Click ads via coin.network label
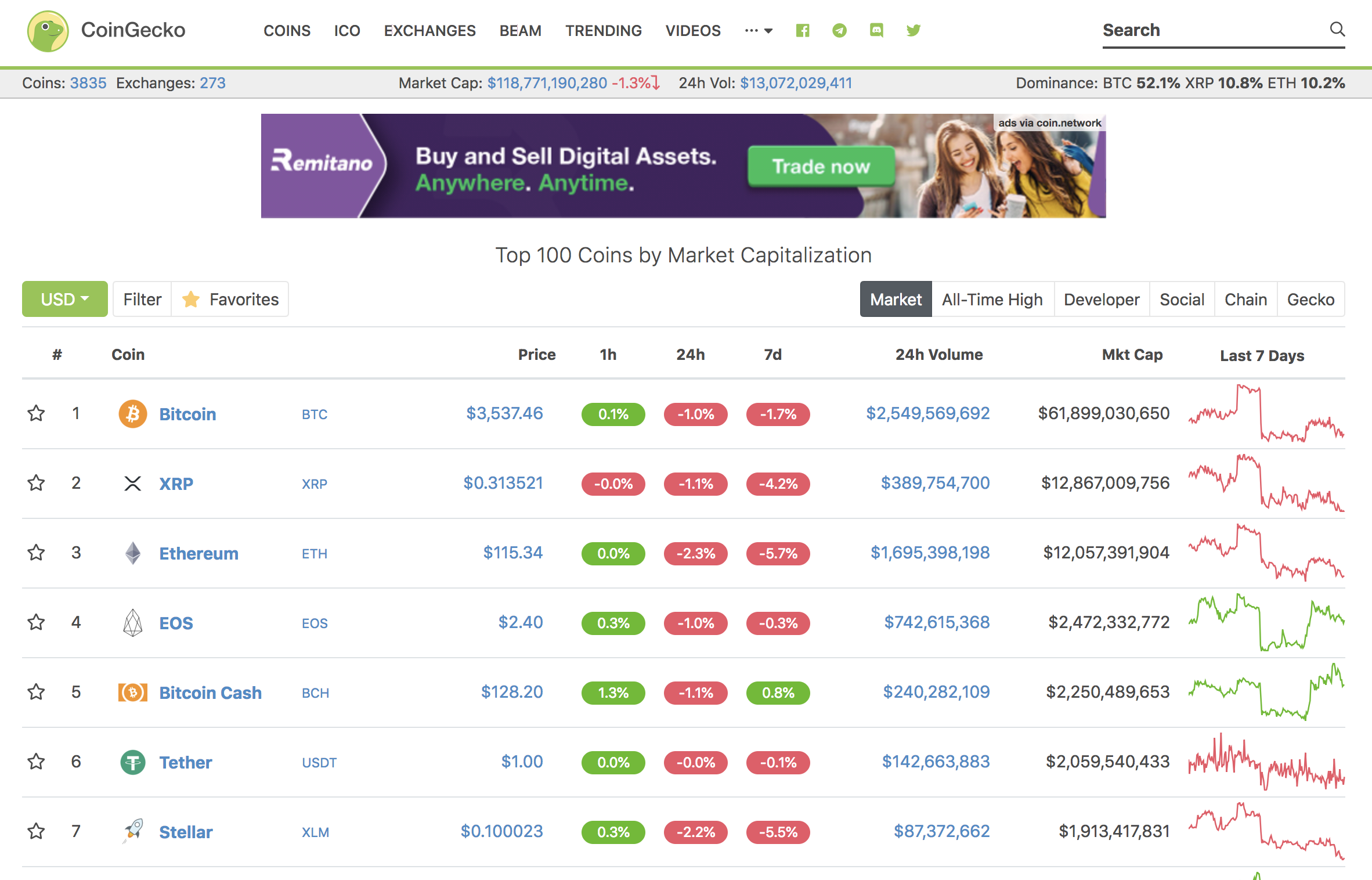 click(1049, 123)
